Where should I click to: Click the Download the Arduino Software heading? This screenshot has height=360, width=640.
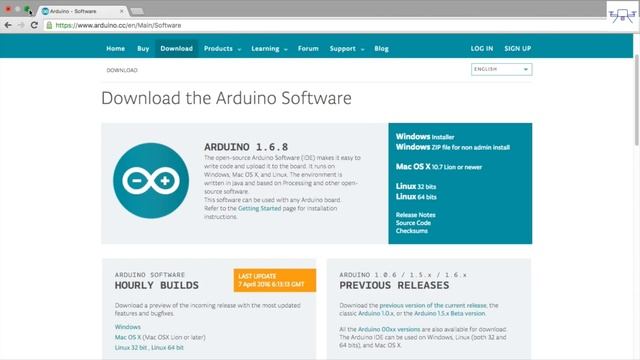pyautogui.click(x=226, y=98)
